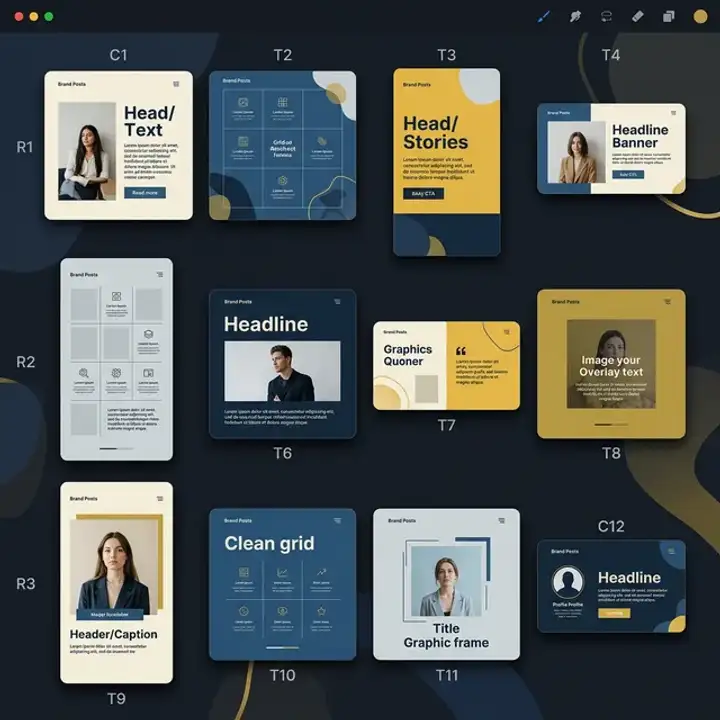Open menu icon on Header/Caption card

tap(160, 498)
